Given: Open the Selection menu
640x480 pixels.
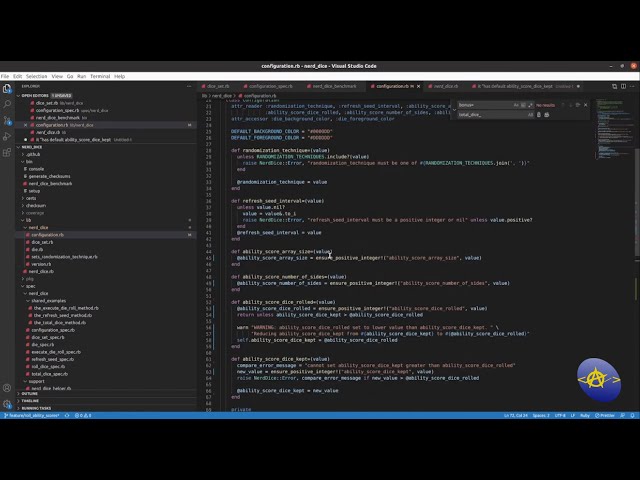Looking at the screenshot, I should 37,76.
